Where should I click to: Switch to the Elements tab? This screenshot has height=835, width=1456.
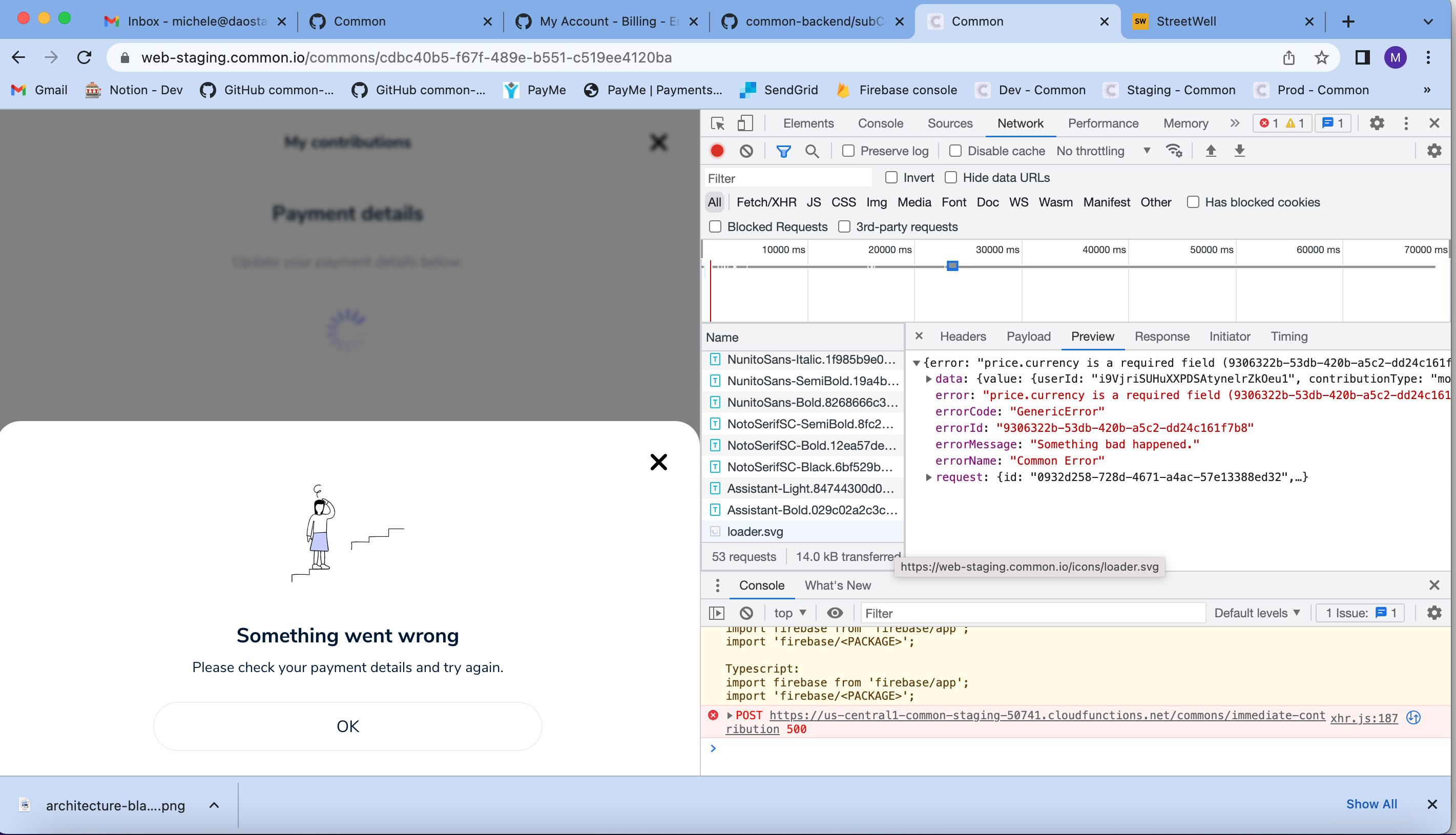point(808,123)
